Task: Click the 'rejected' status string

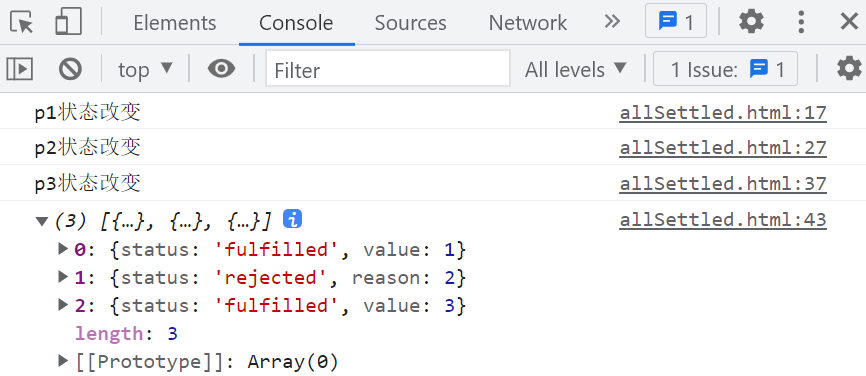Action: click(x=272, y=277)
